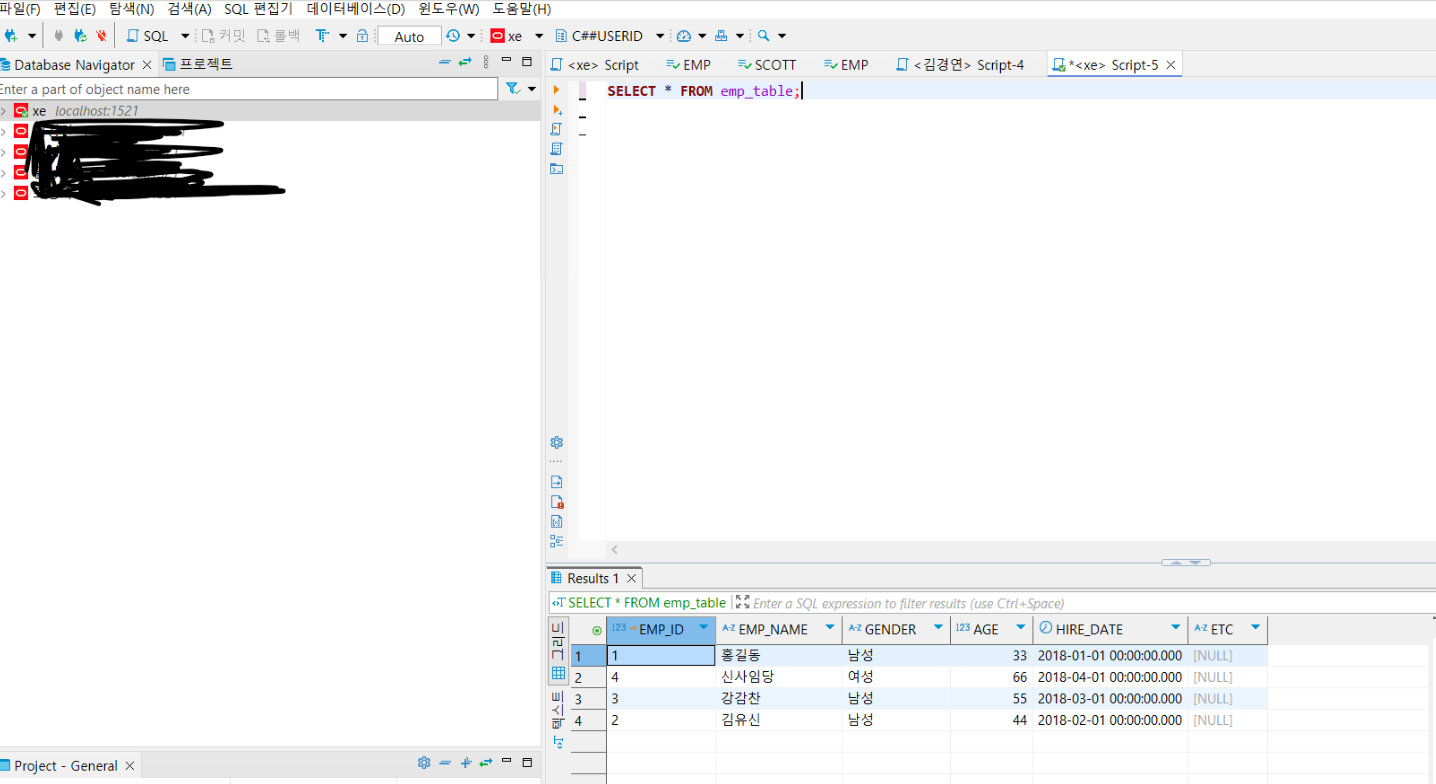The height and width of the screenshot is (784, 1436).
Task: Click the outline icon at editor sidebar bottom
Action: pyautogui.click(x=557, y=541)
